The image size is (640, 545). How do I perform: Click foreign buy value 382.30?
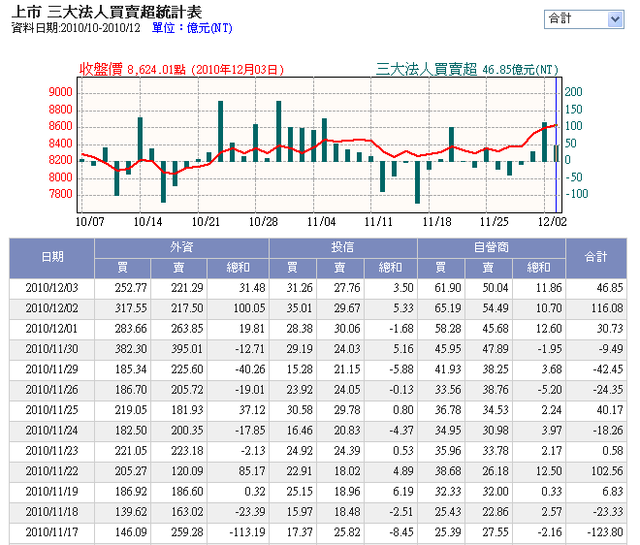[x=131, y=349]
